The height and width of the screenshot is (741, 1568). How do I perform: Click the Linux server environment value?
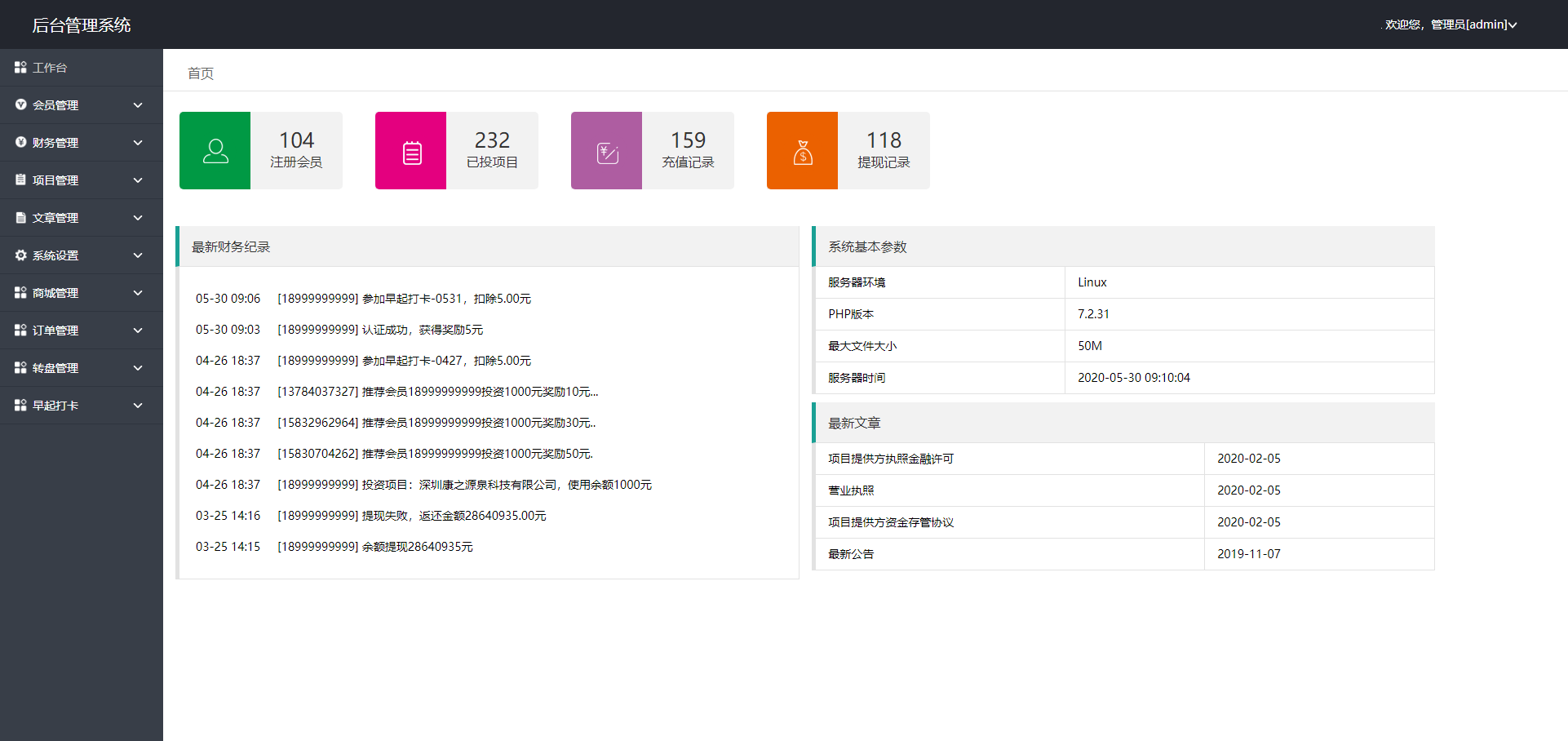1092,282
